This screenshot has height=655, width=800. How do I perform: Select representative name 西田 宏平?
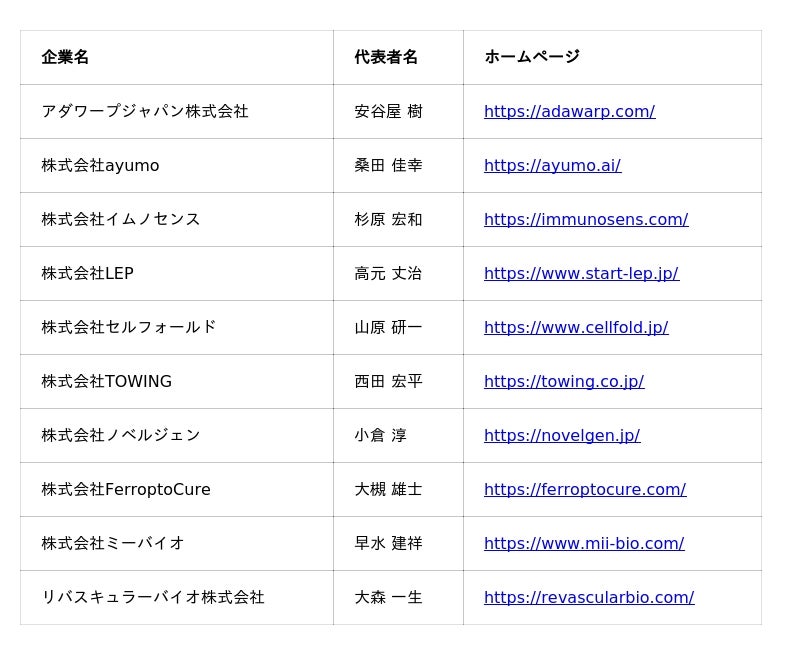coord(388,382)
